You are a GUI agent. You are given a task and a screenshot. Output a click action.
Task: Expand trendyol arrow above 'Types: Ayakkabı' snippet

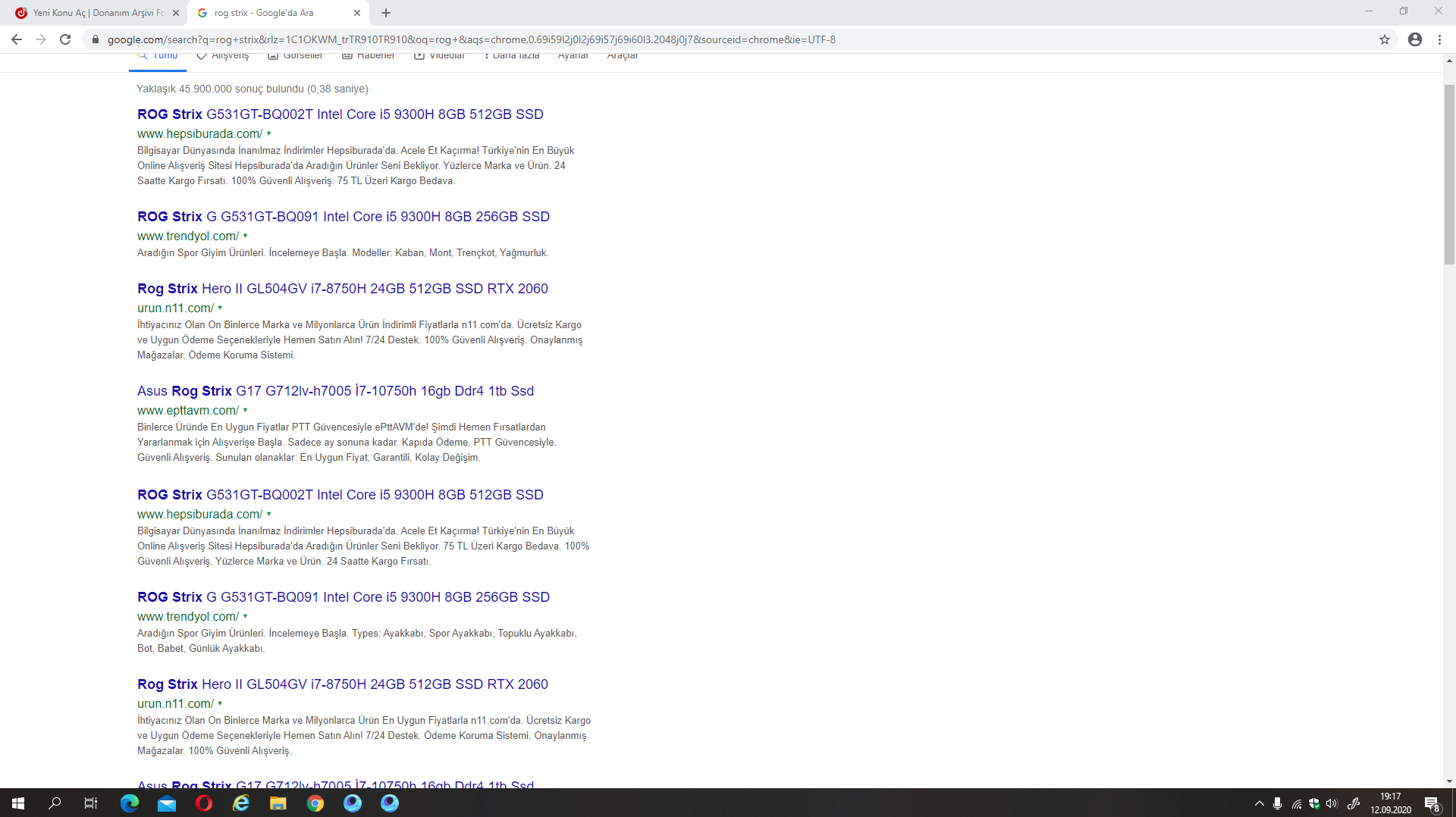coord(245,616)
